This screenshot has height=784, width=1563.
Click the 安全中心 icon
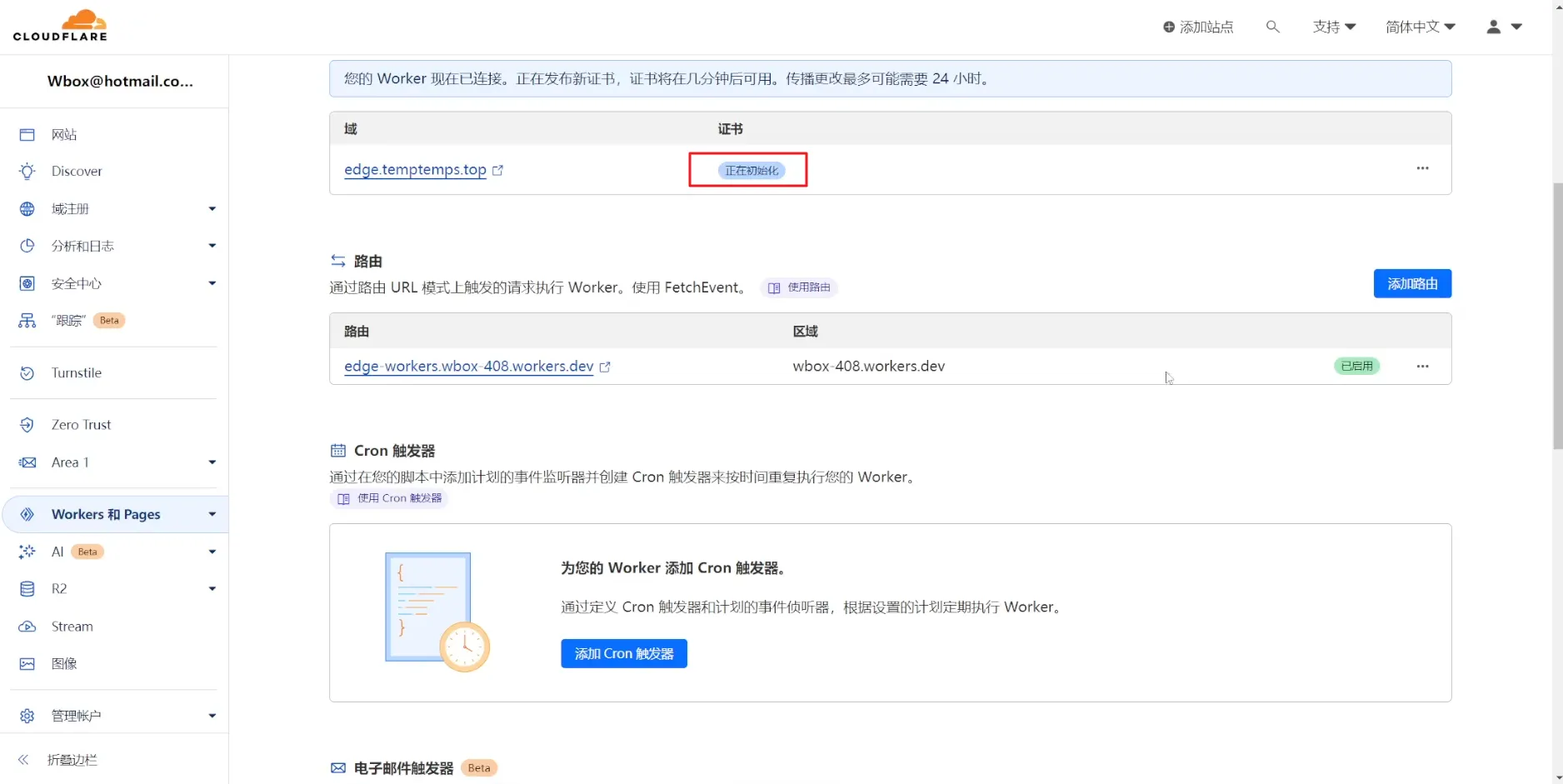(27, 283)
